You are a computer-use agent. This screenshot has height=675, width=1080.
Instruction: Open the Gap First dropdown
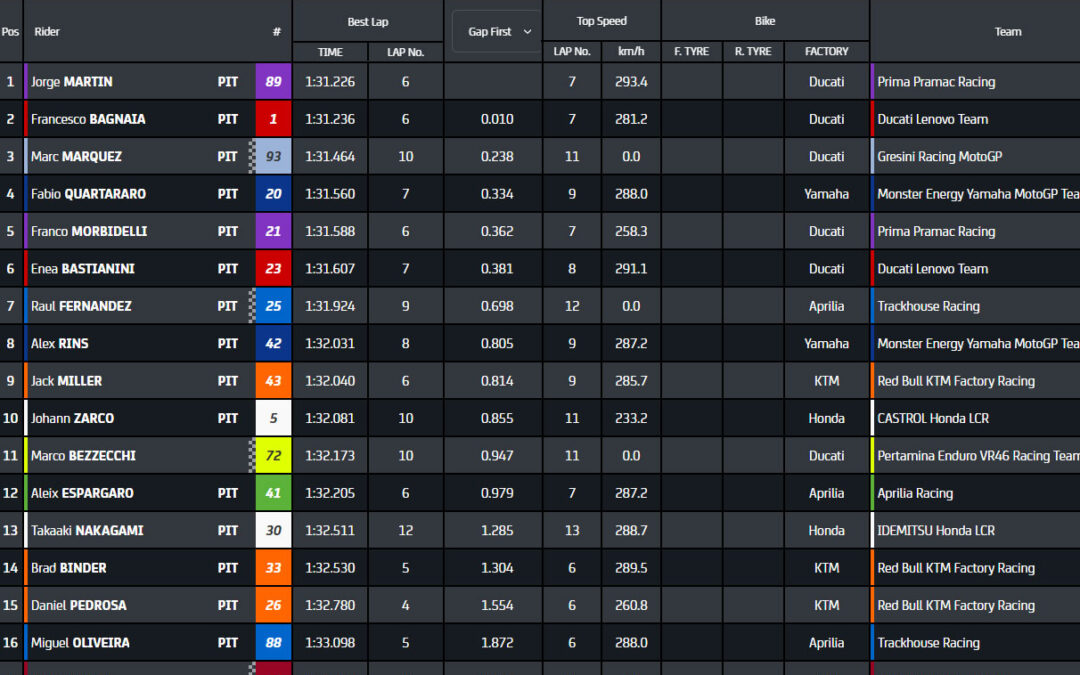(x=493, y=31)
